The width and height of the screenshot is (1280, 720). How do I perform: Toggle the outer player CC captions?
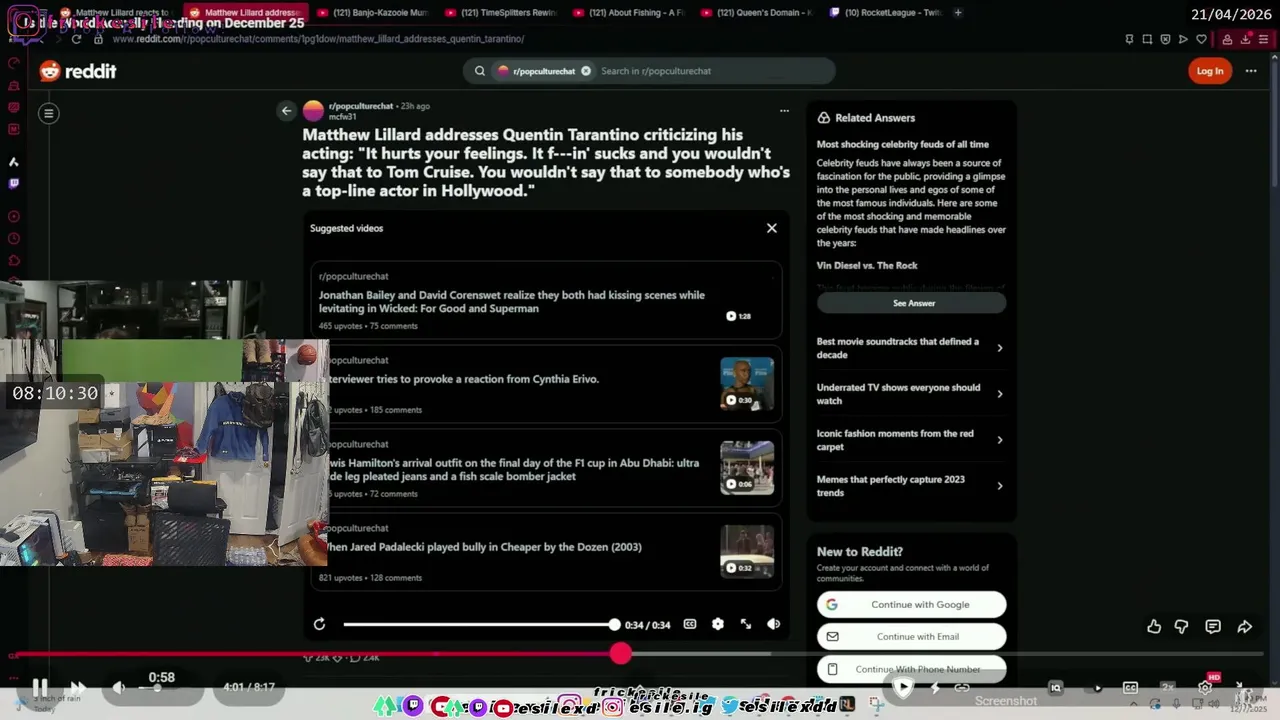(1130, 688)
